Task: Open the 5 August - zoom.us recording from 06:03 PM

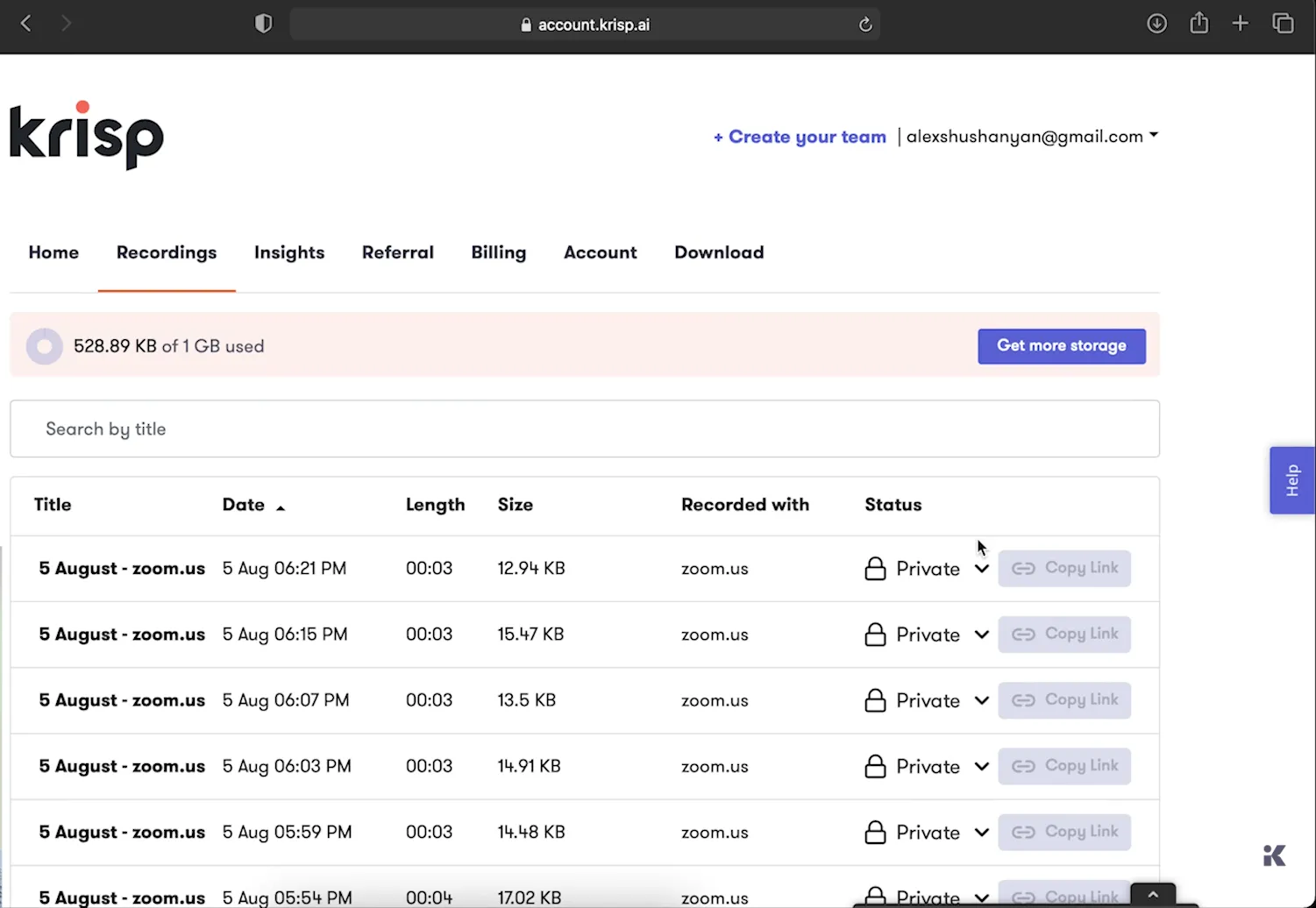Action: coord(122,766)
